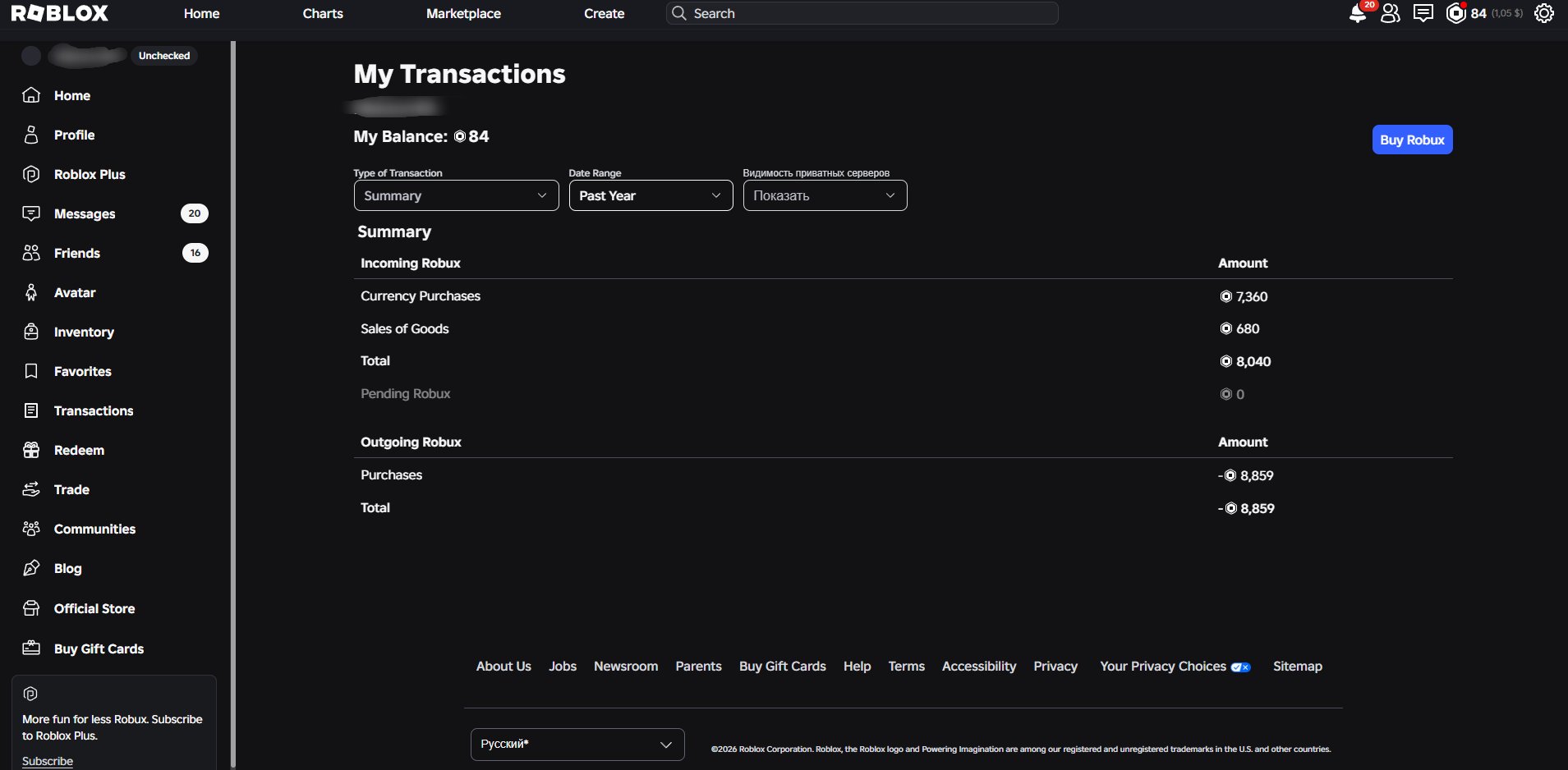Screen dimensions: 1568x770
Task: Open the Privacy footer link
Action: (1055, 667)
